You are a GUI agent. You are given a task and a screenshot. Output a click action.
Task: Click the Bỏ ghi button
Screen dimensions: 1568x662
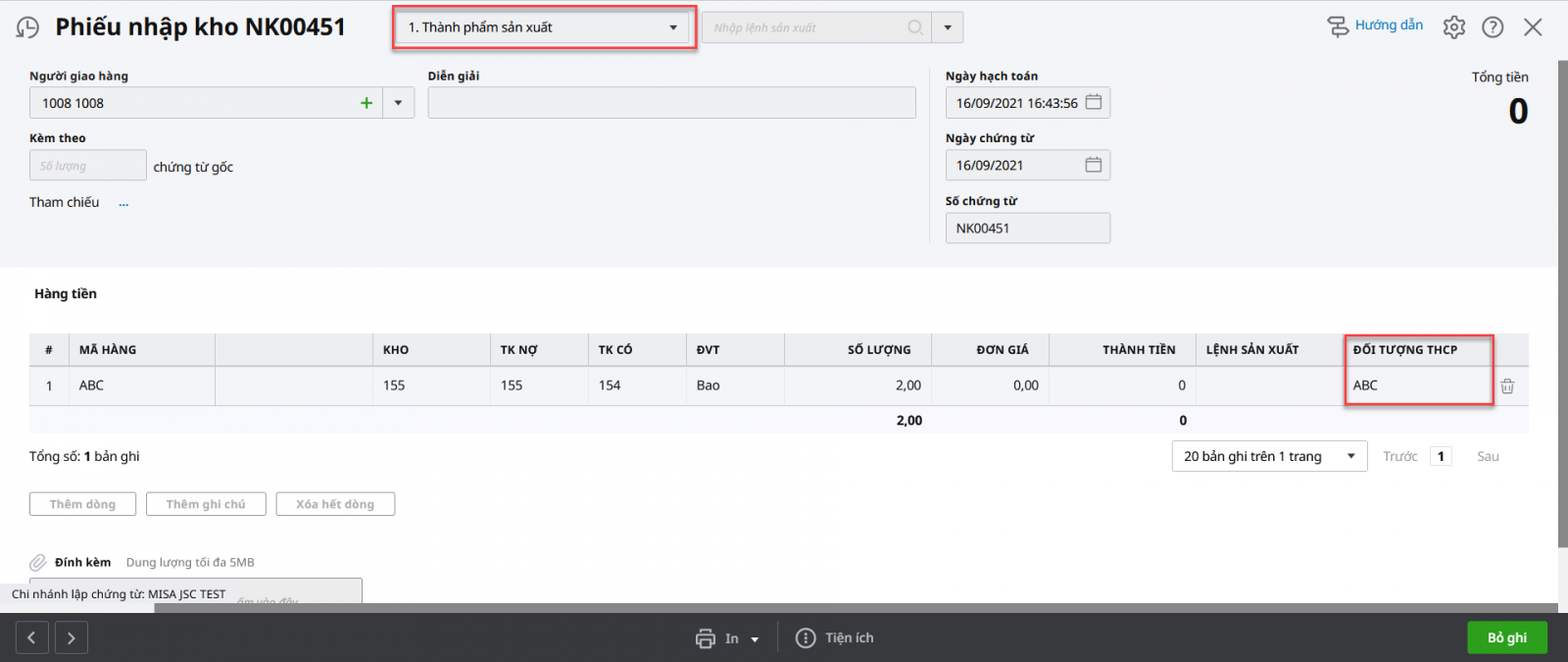(x=1506, y=637)
